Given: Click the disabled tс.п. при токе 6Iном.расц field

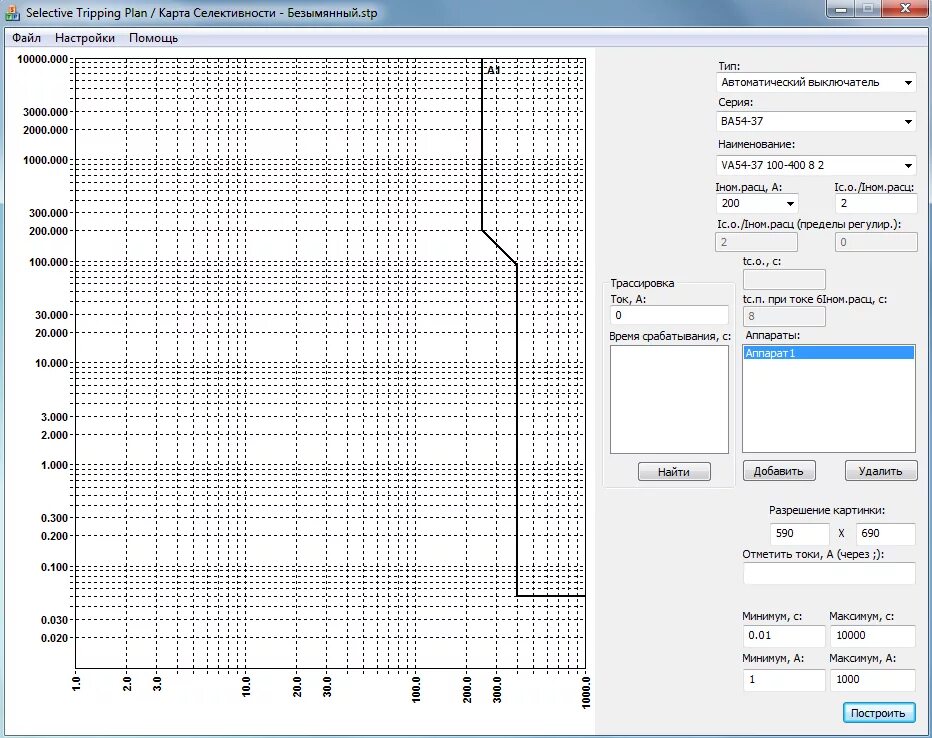Looking at the screenshot, I should [x=784, y=316].
